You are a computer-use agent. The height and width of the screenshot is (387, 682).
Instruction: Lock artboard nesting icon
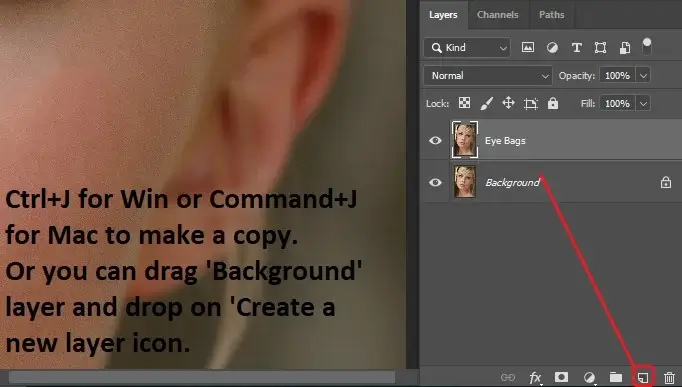[531, 103]
